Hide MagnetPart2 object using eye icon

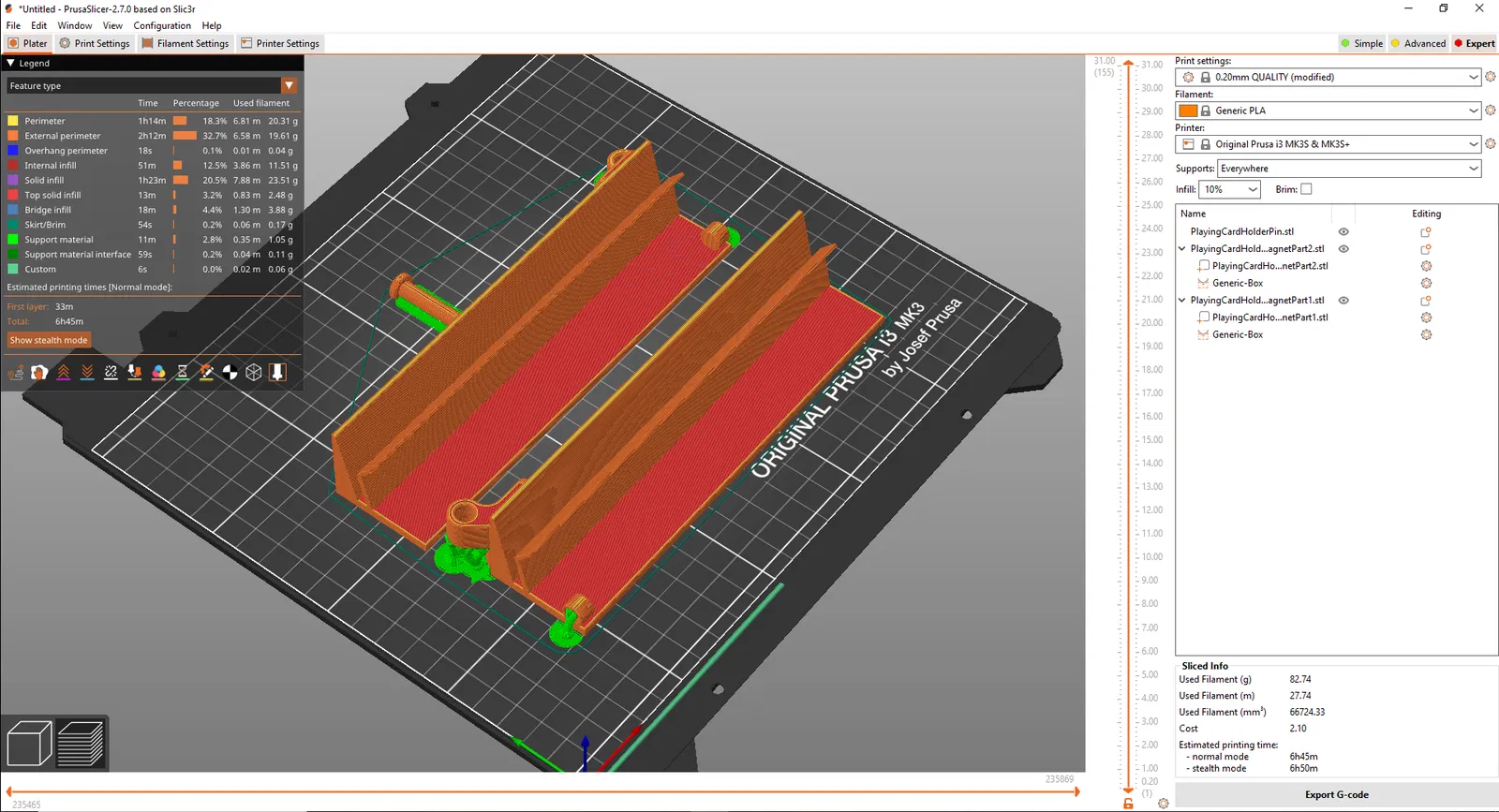[x=1343, y=249]
